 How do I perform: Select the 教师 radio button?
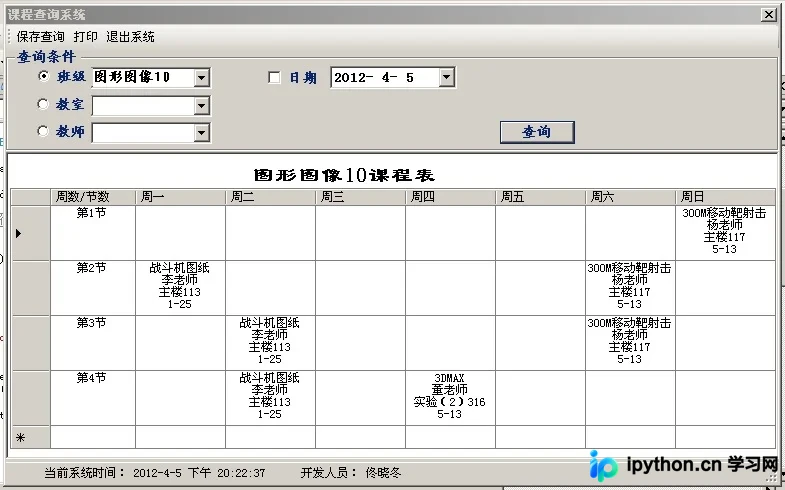click(44, 131)
